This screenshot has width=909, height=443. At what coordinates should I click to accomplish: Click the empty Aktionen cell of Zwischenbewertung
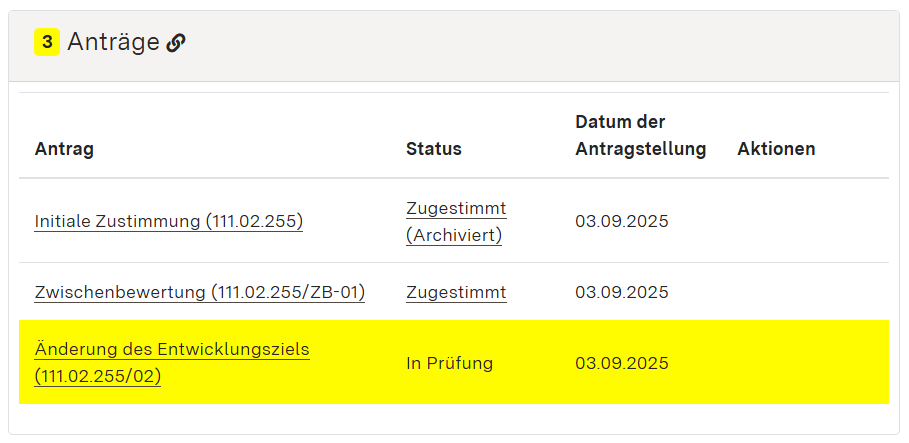pos(808,292)
